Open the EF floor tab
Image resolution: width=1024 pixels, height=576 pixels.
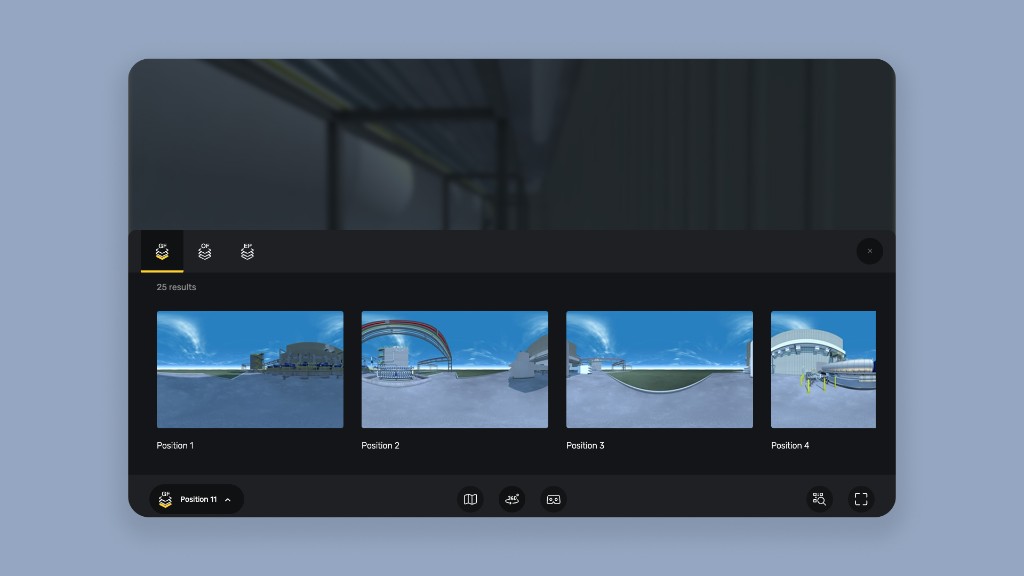point(247,251)
